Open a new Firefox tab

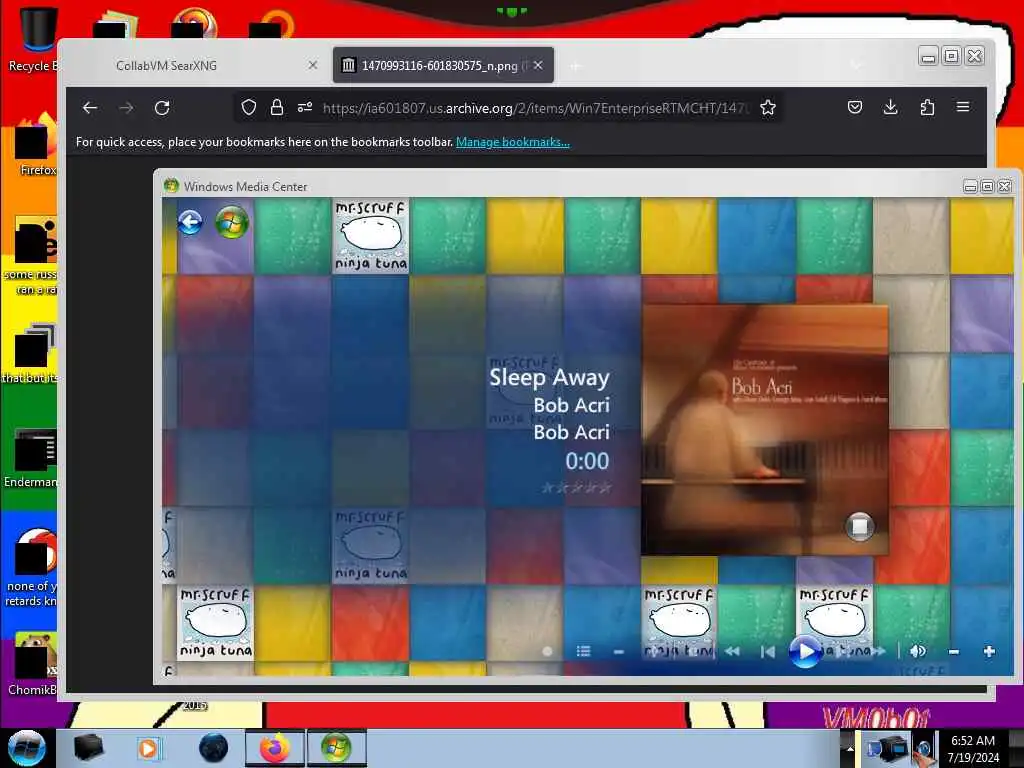click(575, 66)
